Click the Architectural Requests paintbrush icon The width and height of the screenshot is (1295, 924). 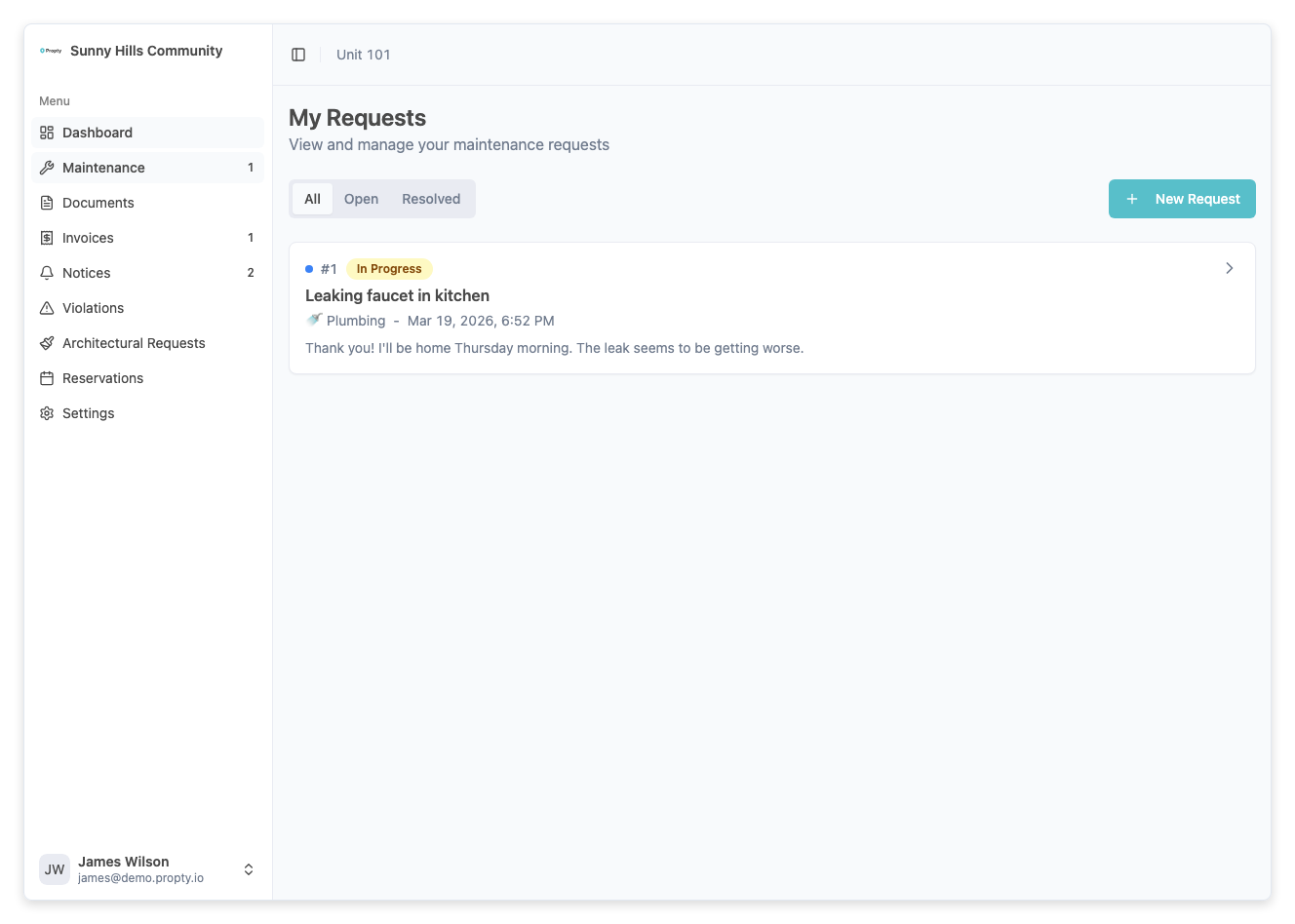[x=47, y=343]
